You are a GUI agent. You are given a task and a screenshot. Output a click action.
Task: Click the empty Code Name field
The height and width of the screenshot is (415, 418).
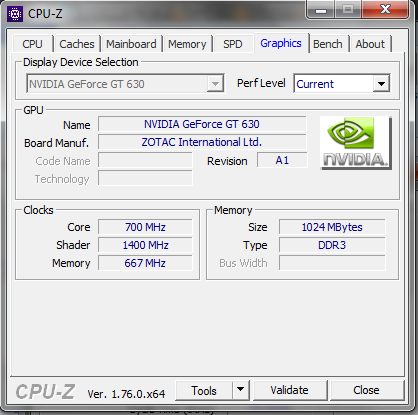tap(145, 160)
